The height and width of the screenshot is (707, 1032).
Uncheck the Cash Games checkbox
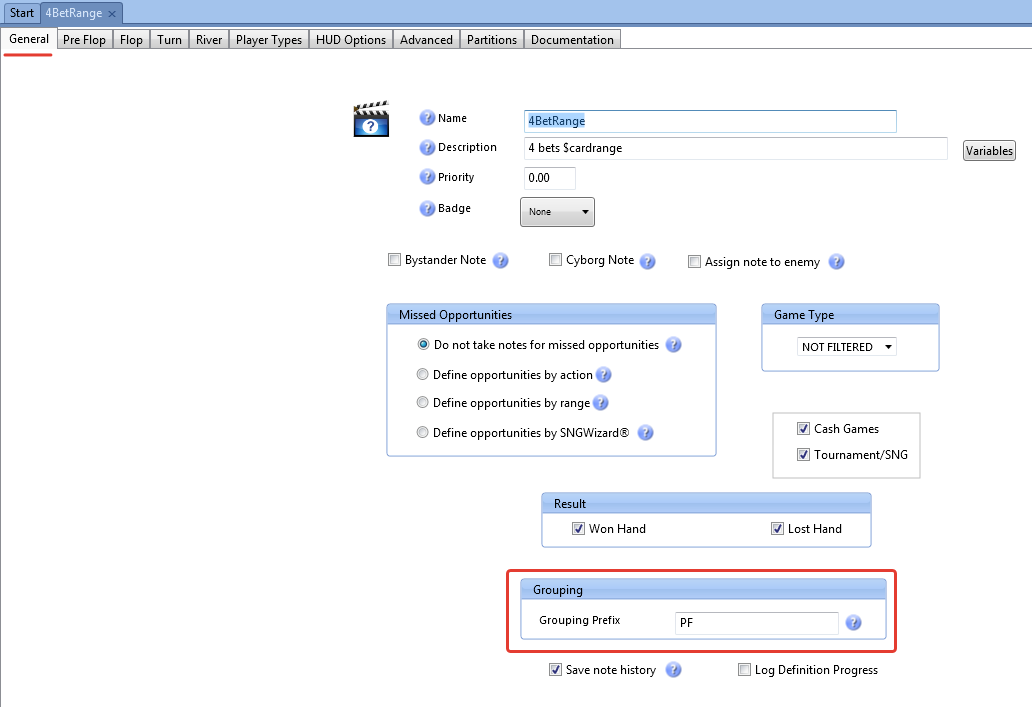[803, 428]
